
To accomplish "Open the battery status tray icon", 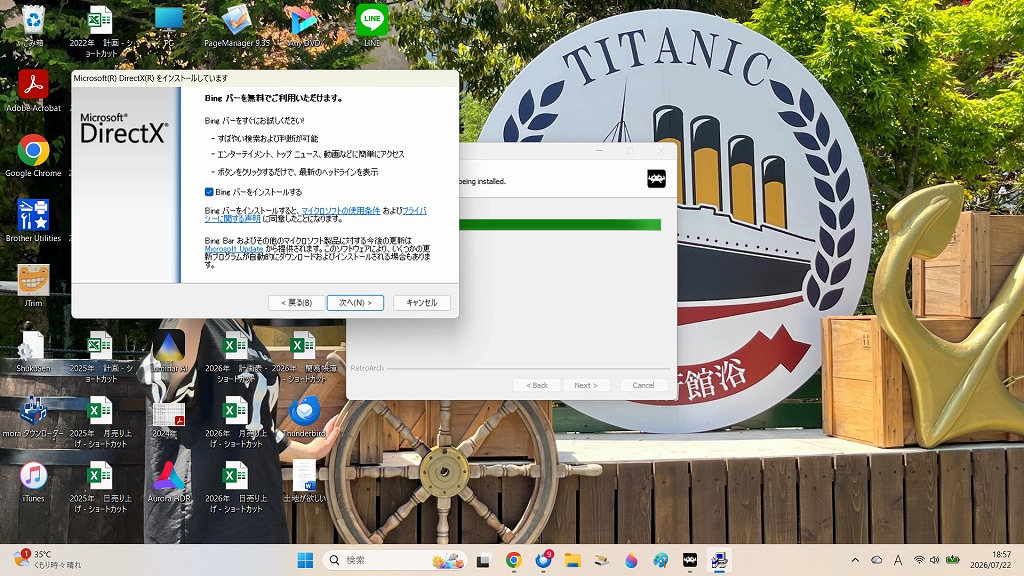I will [952, 560].
